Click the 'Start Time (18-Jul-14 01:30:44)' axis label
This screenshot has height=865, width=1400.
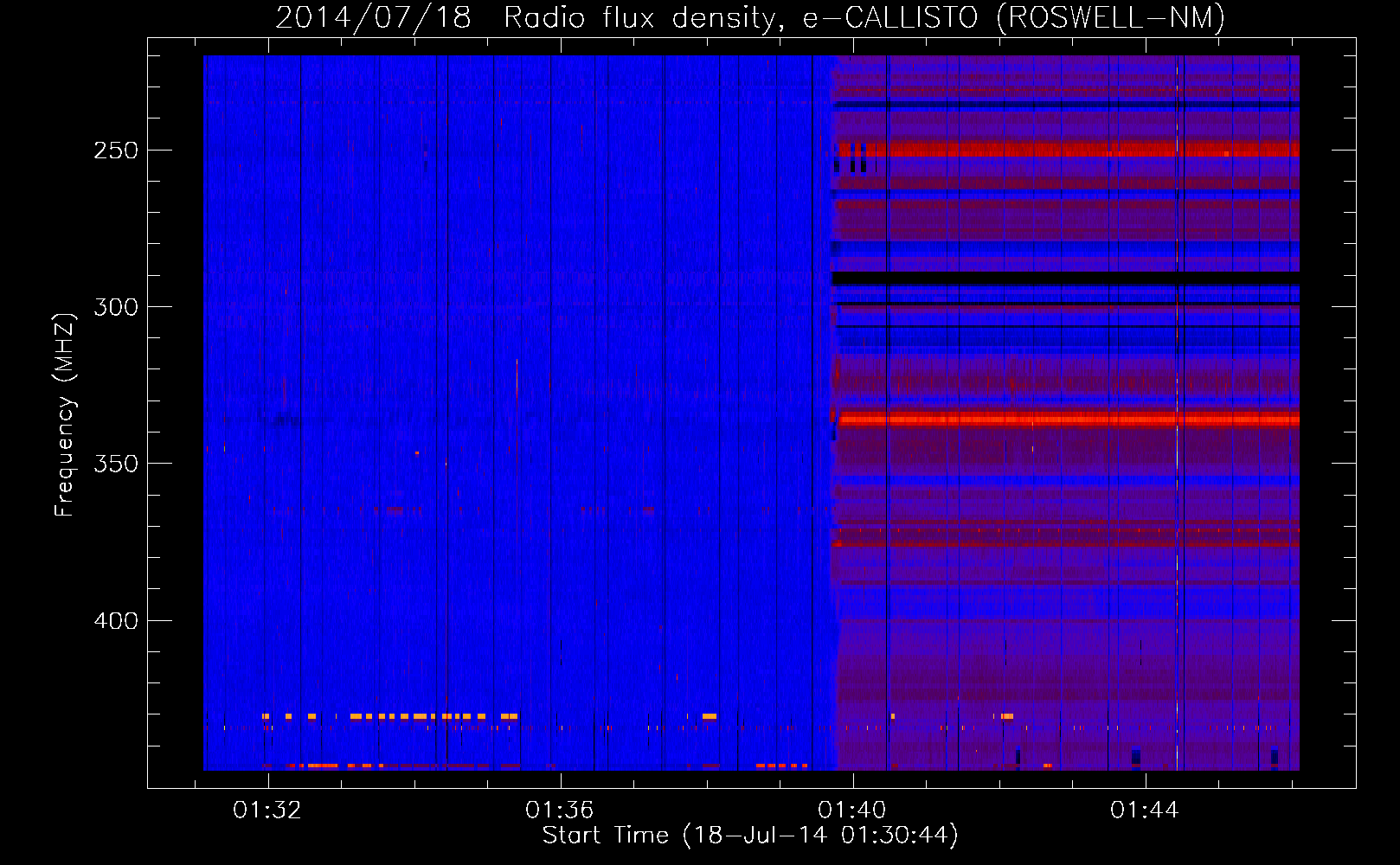[x=750, y=836]
